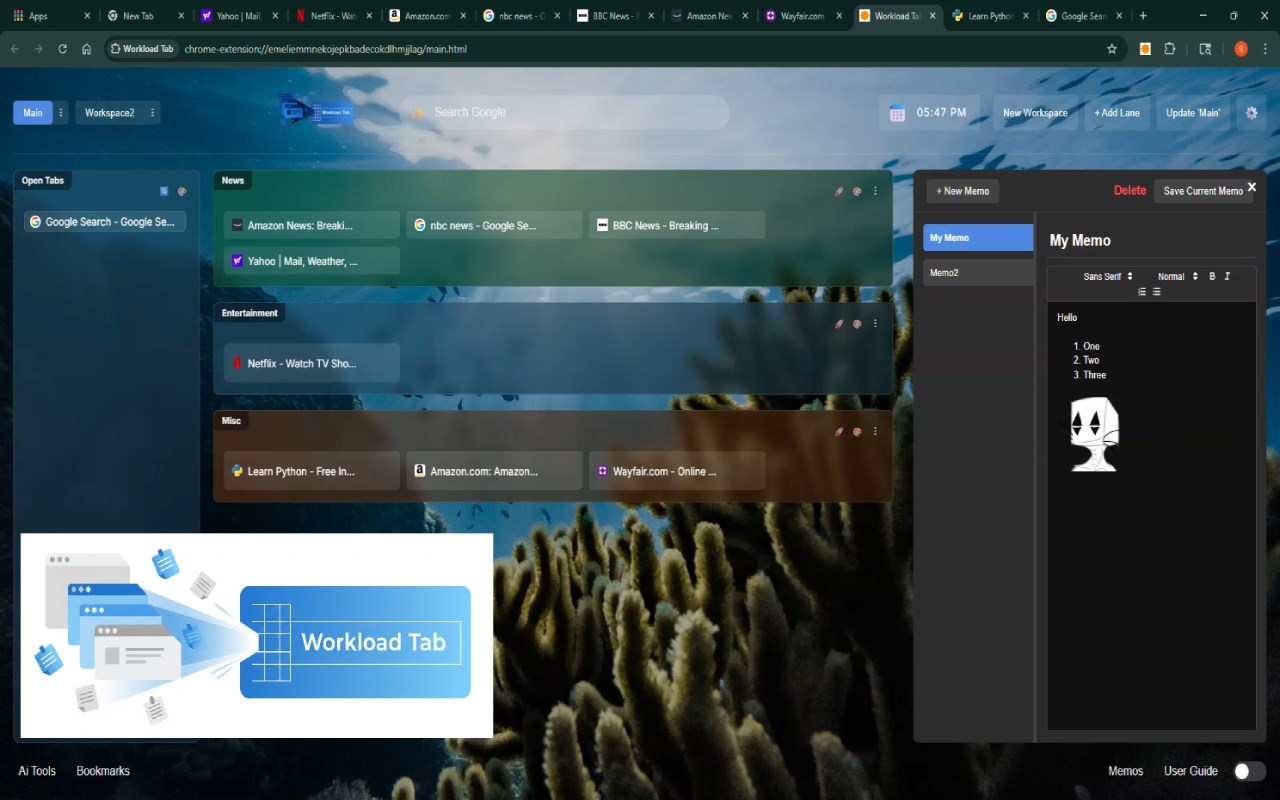1280x800 pixels.
Task: Click Save Current Memo
Action: pyautogui.click(x=1203, y=191)
